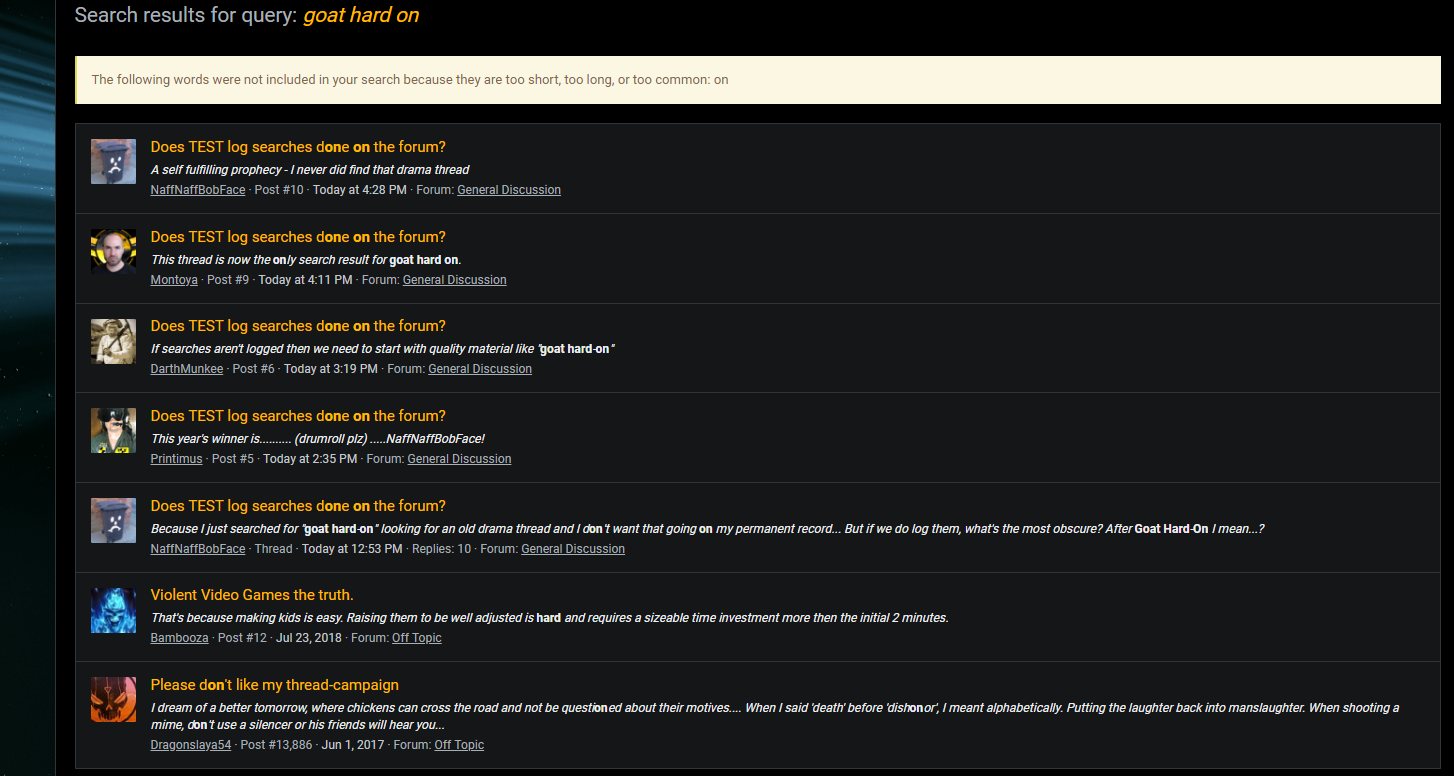Screen dimensions: 1454x776
Task: Click NaffNaffBobFace's avatar on the thread result
Action: click(x=113, y=520)
